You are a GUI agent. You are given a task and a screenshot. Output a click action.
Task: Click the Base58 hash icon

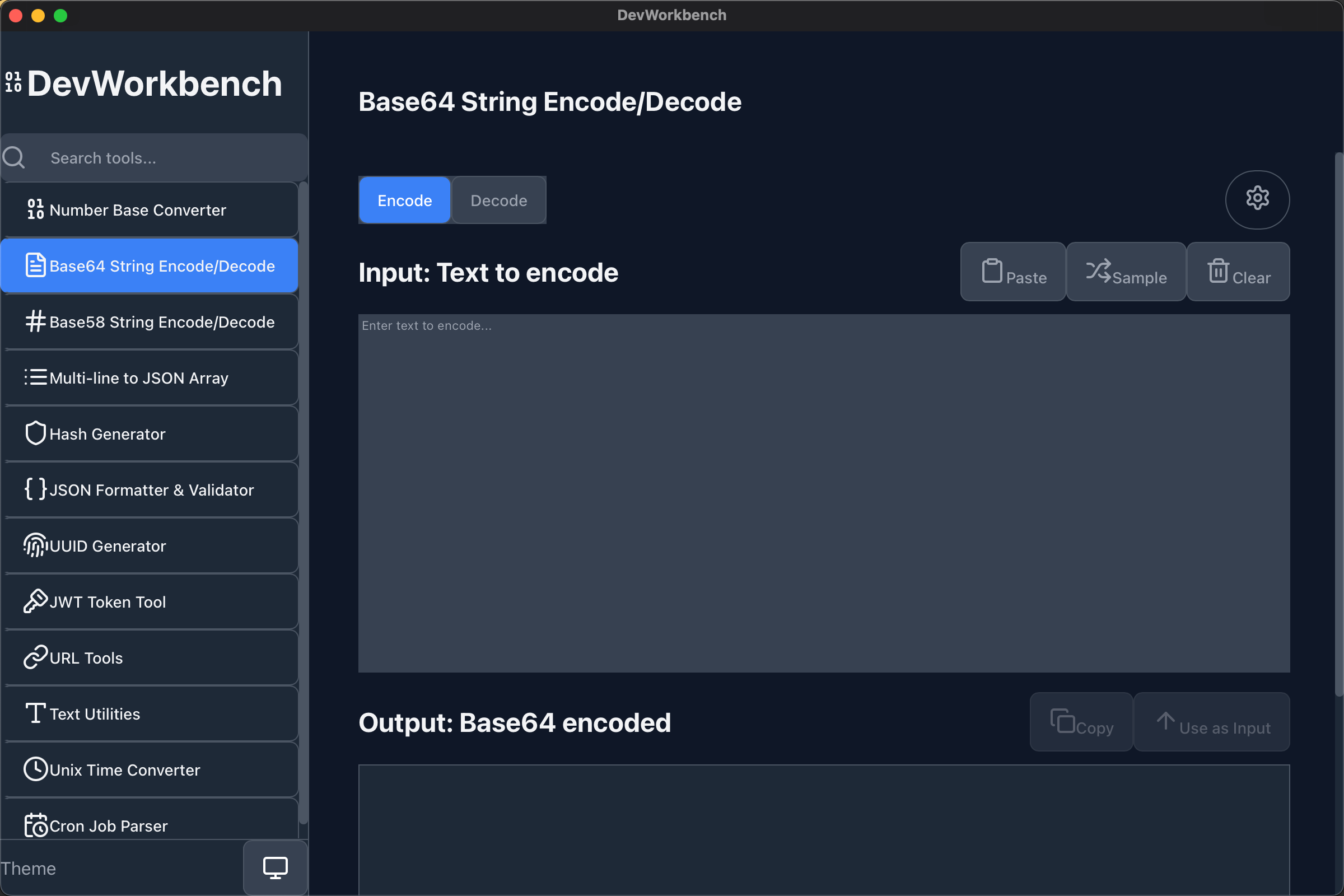pos(35,321)
